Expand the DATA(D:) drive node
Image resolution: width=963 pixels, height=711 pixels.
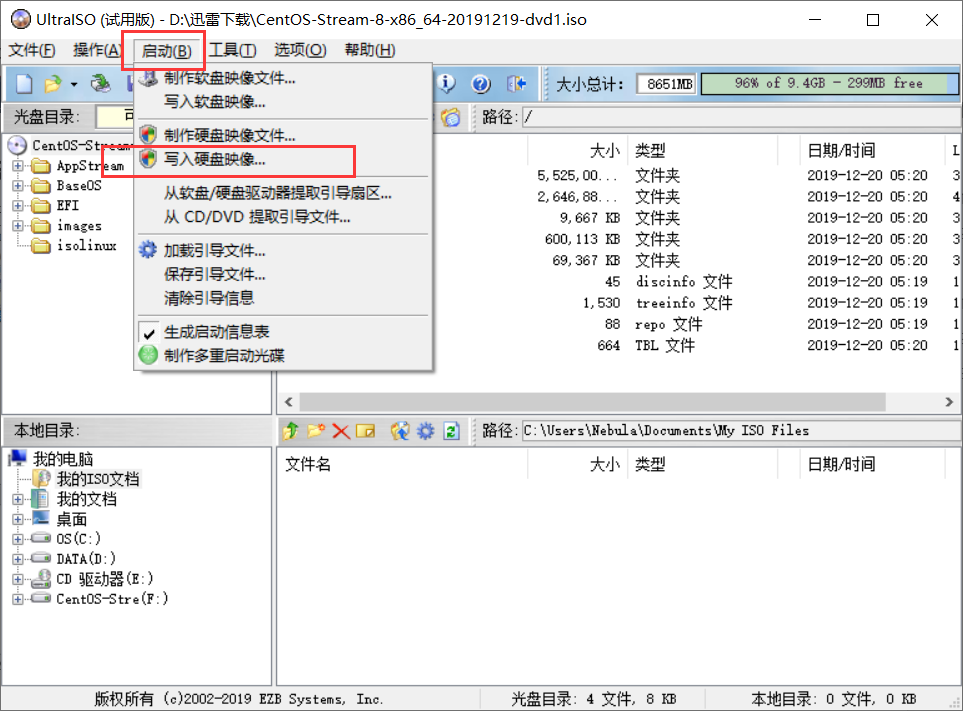pyautogui.click(x=18, y=559)
